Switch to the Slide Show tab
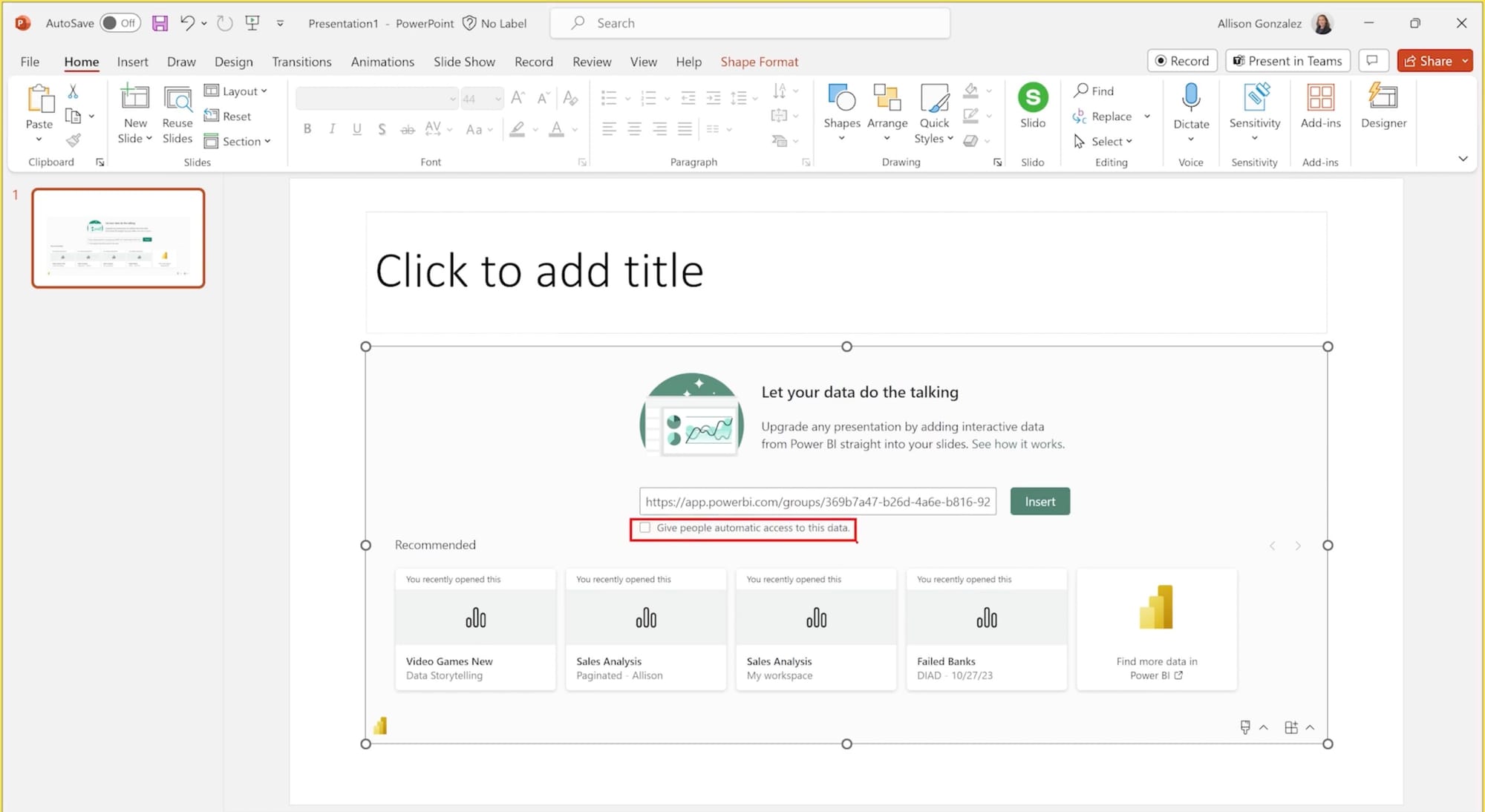1485x812 pixels. (464, 62)
